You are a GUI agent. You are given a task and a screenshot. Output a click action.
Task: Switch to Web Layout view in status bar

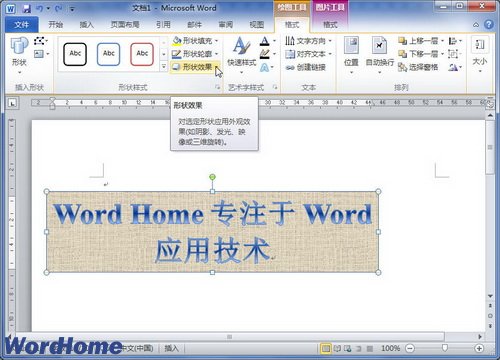(x=348, y=349)
